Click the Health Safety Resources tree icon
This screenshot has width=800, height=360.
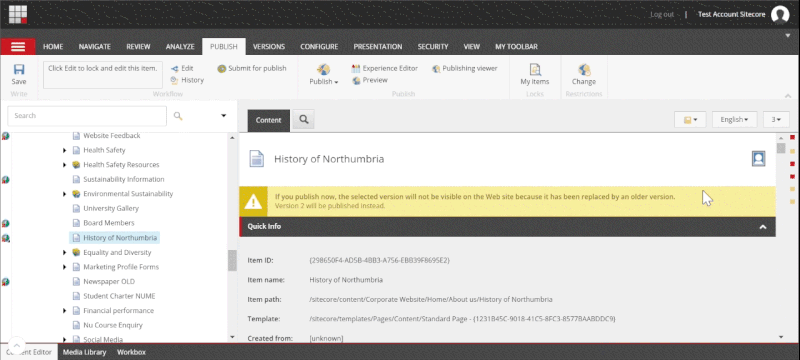(x=76, y=165)
